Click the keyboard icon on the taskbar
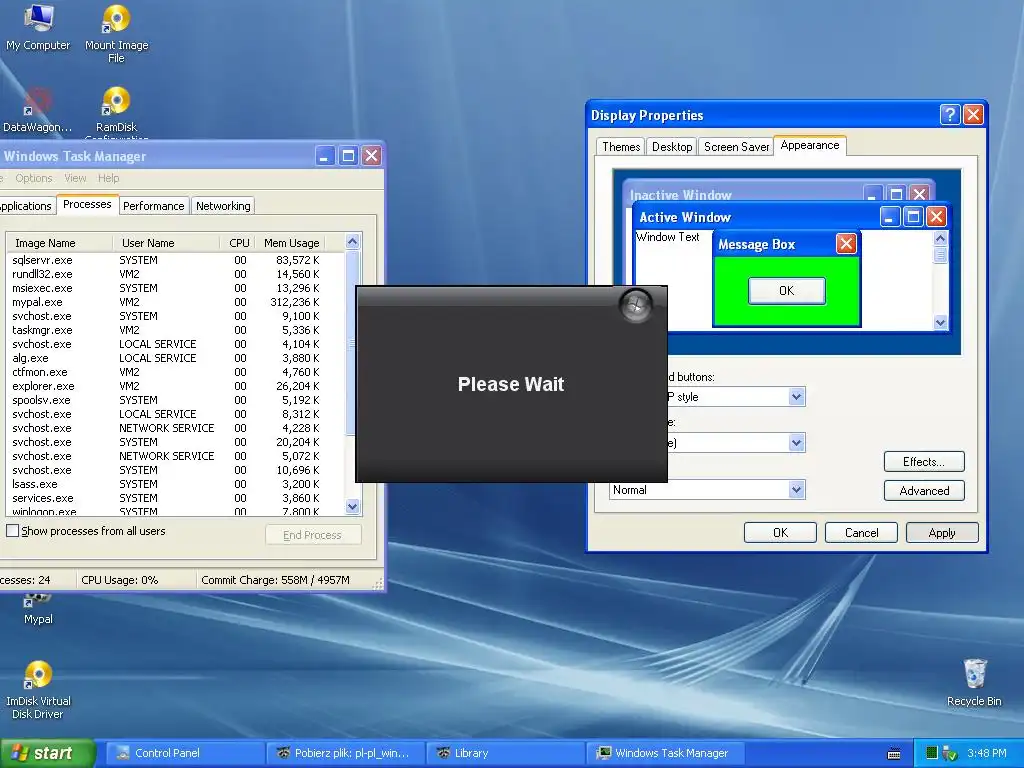This screenshot has height=768, width=1024. [894, 754]
